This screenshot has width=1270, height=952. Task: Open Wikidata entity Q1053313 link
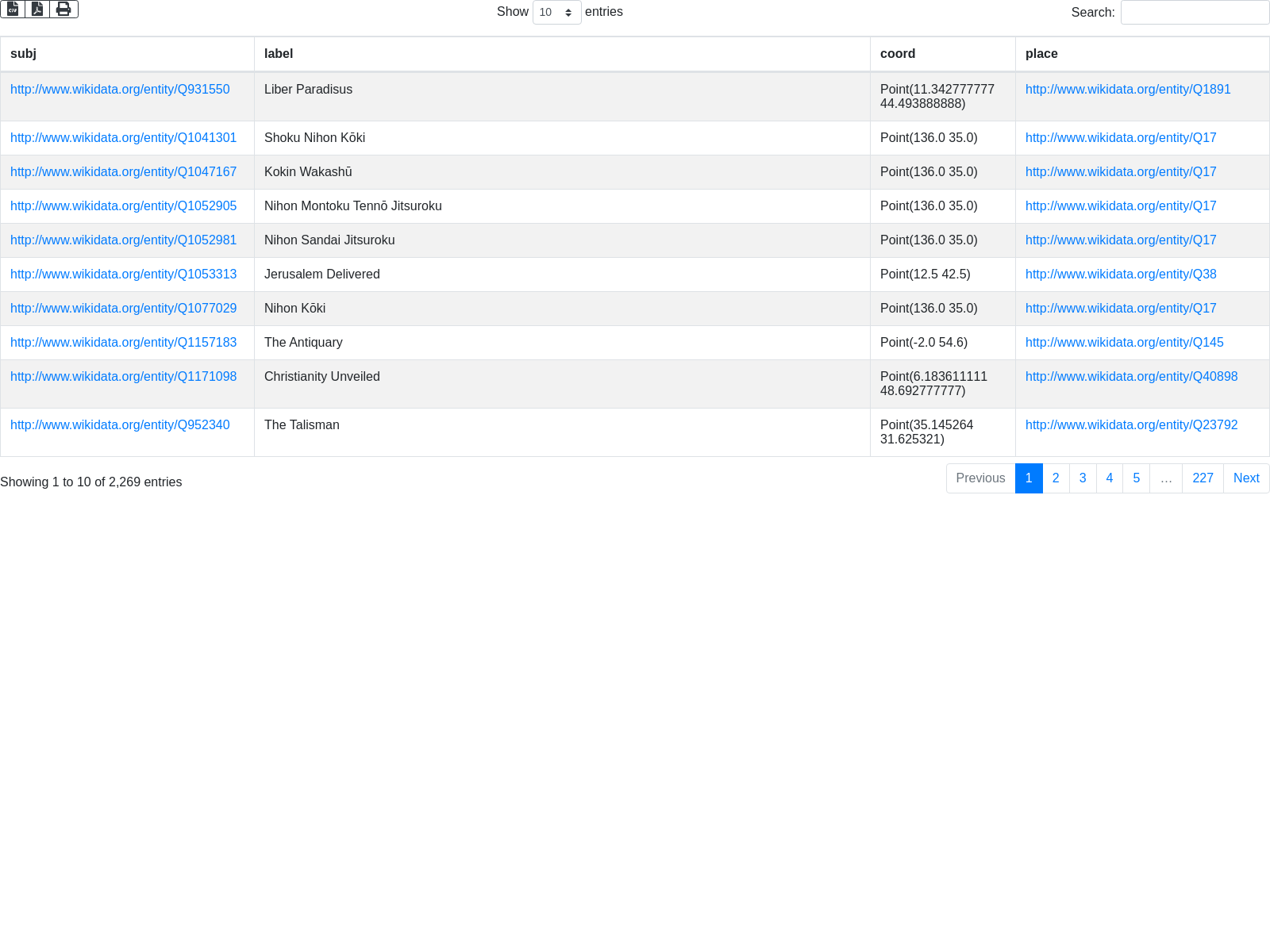(123, 274)
